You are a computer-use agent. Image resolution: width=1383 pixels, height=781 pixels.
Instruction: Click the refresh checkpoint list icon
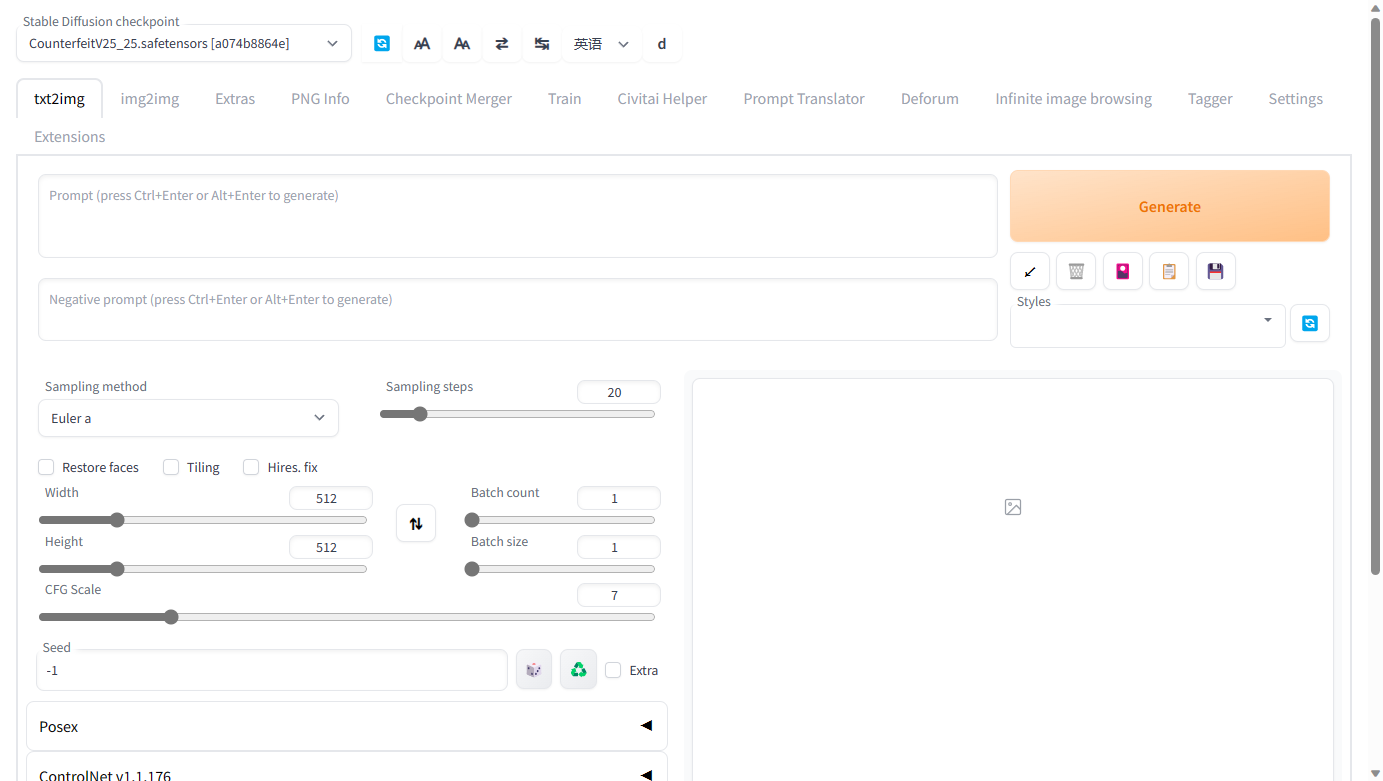(x=382, y=43)
